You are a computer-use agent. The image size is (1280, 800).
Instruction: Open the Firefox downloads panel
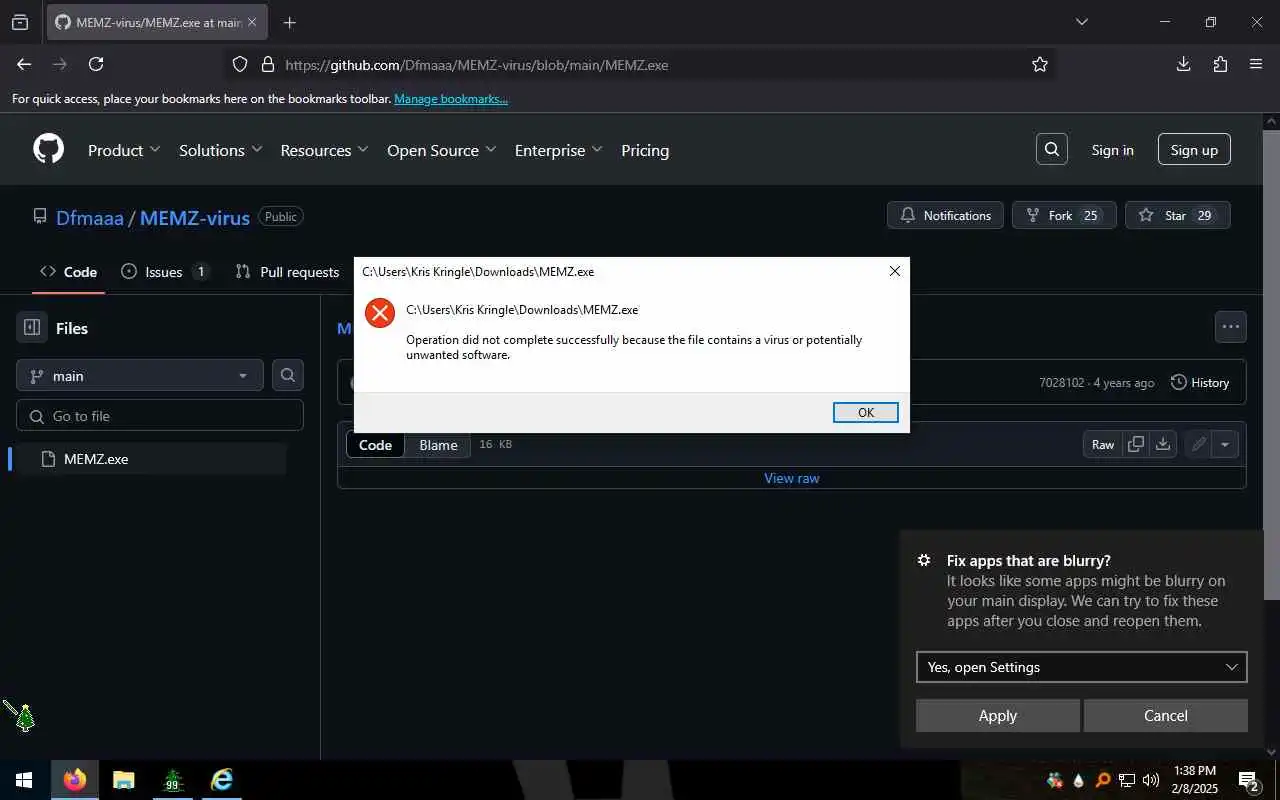pos(1183,64)
